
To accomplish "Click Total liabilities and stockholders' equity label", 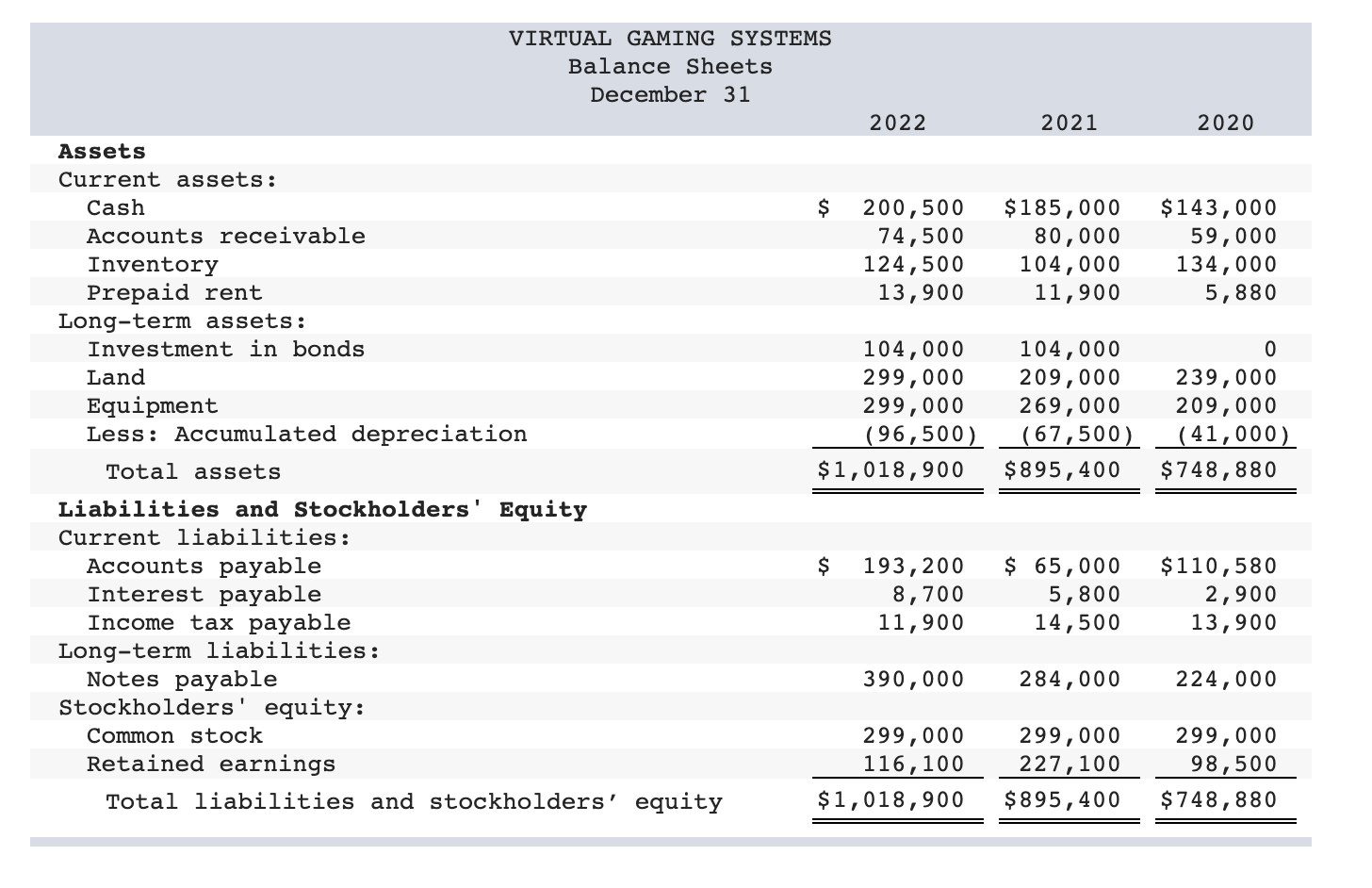I will pyautogui.click(x=414, y=802).
